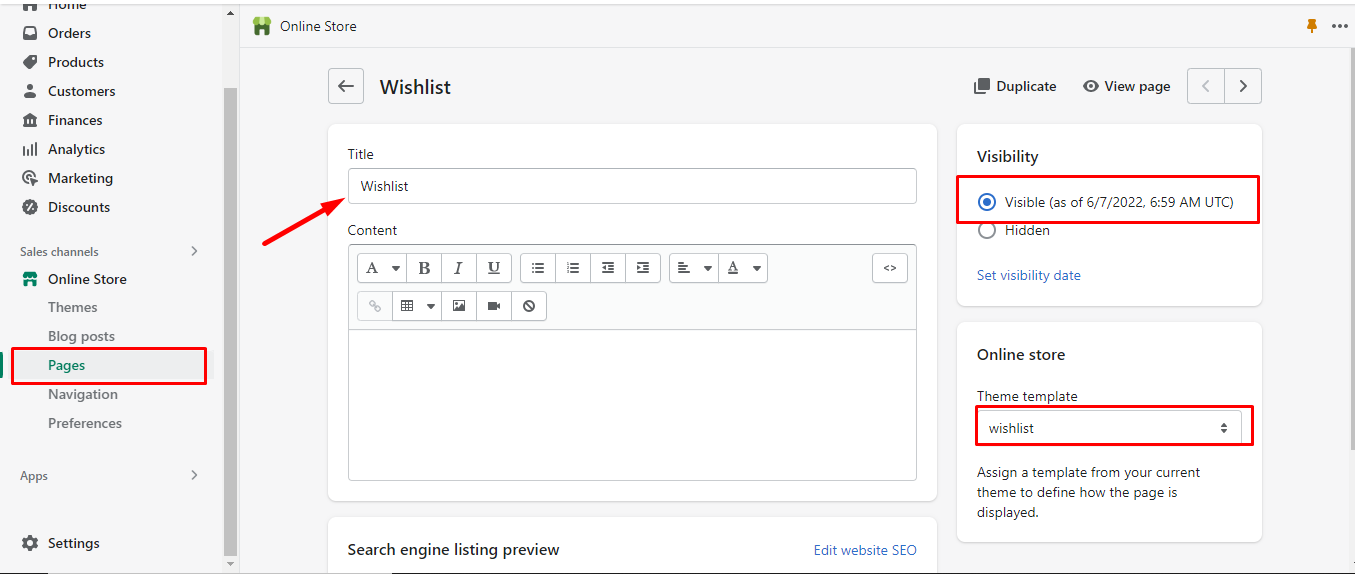Open Navigation under Online Store

click(83, 394)
